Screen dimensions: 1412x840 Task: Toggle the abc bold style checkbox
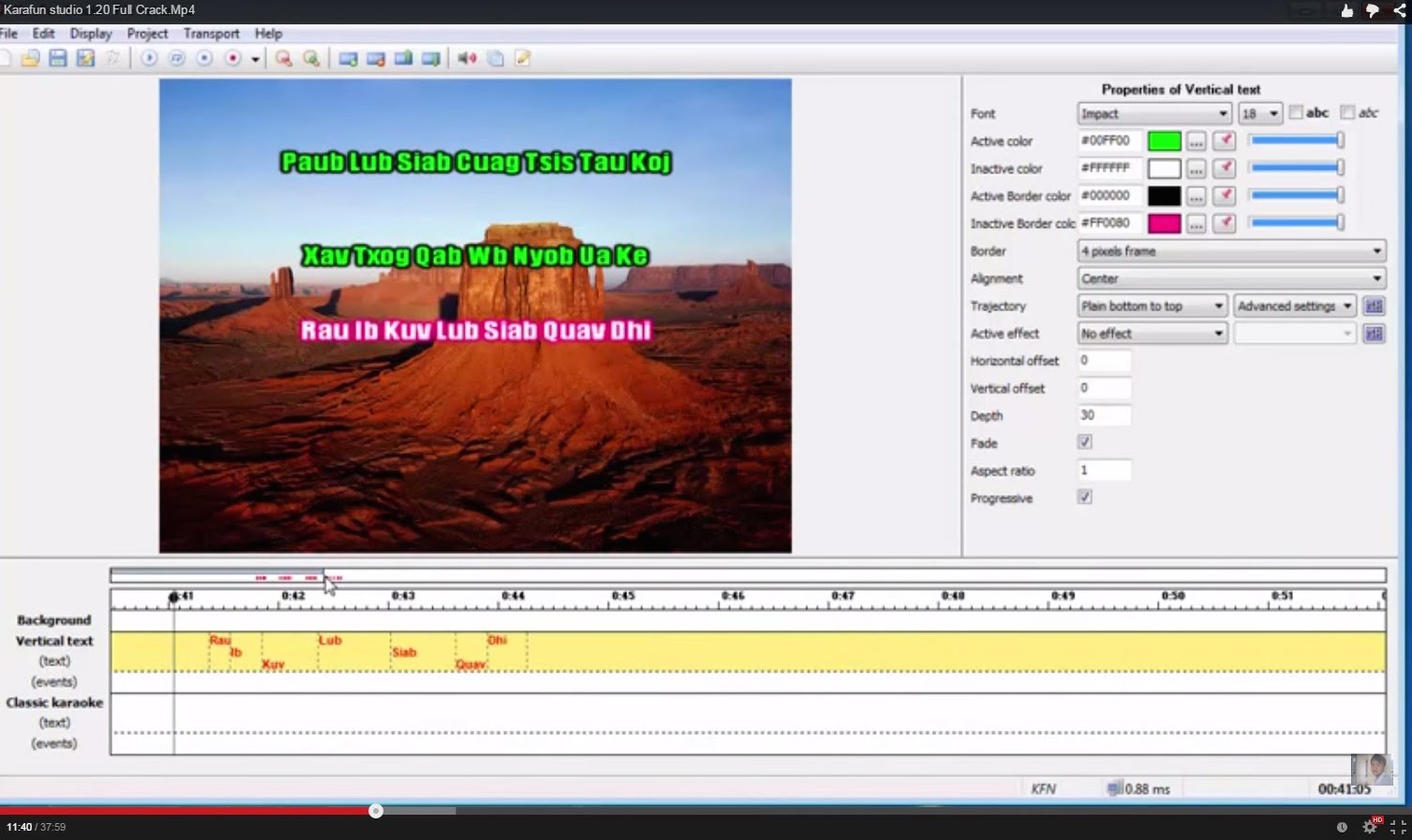pyautogui.click(x=1296, y=112)
